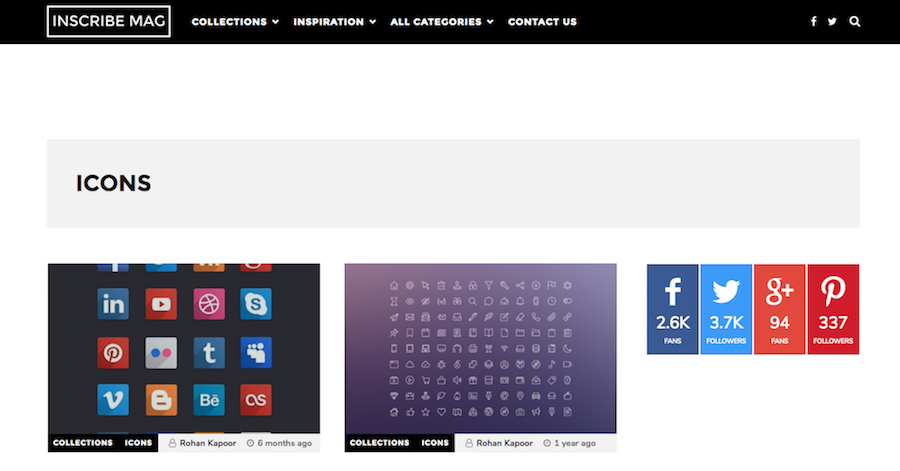Viewport: 900px width, 471px height.
Task: Click the YouTube icon in thumbnail
Action: click(161, 304)
